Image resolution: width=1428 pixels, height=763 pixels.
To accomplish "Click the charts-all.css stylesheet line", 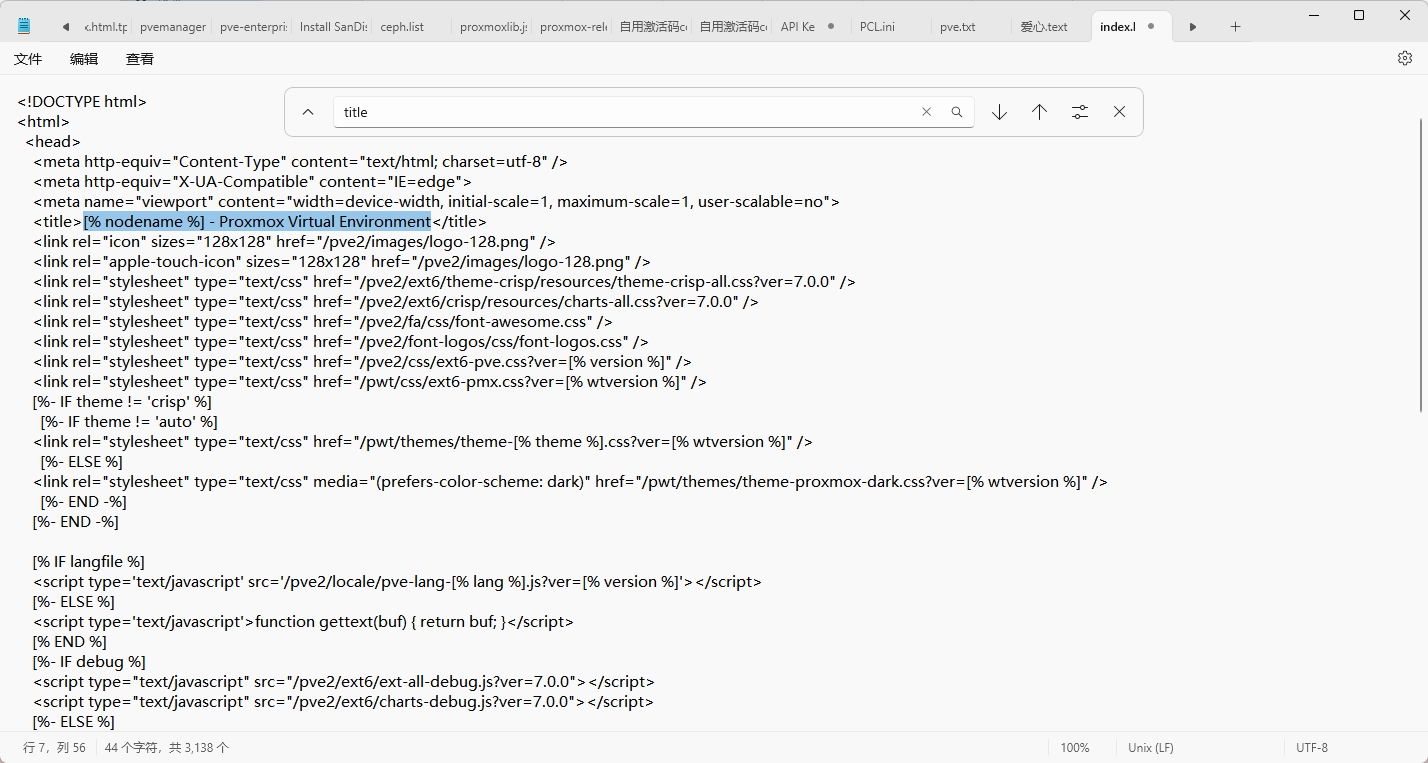I will tap(396, 302).
